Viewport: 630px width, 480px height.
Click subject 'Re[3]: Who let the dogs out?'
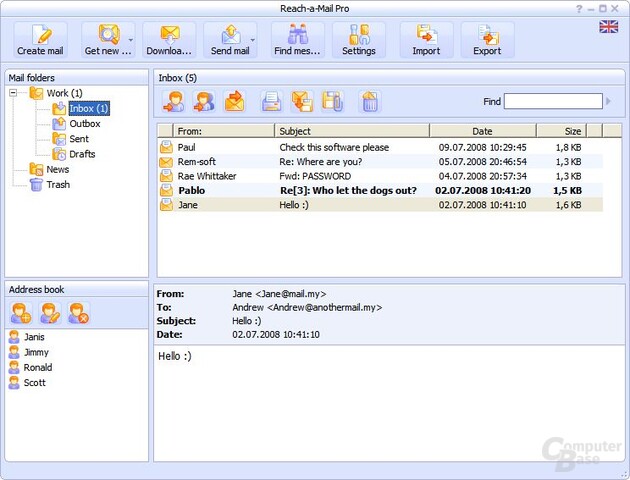pos(348,190)
